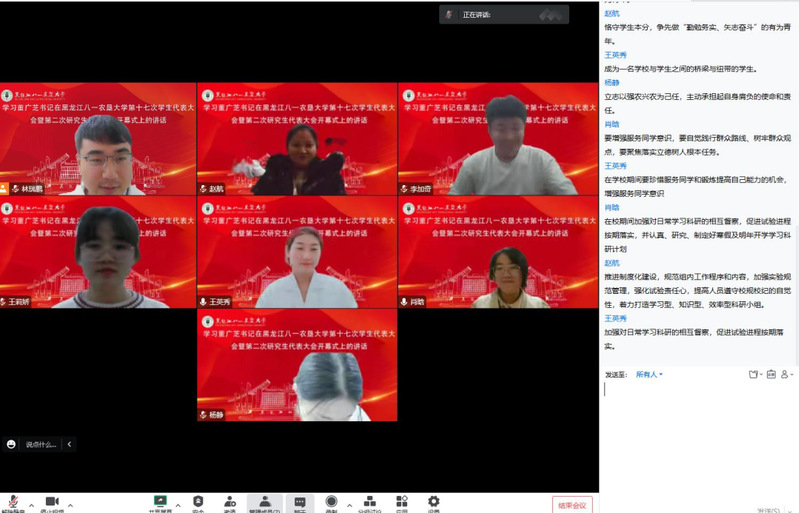Screen dimensions: 799x513
Task: Expand audio options arrow beside microphone
Action: [x=31, y=505]
